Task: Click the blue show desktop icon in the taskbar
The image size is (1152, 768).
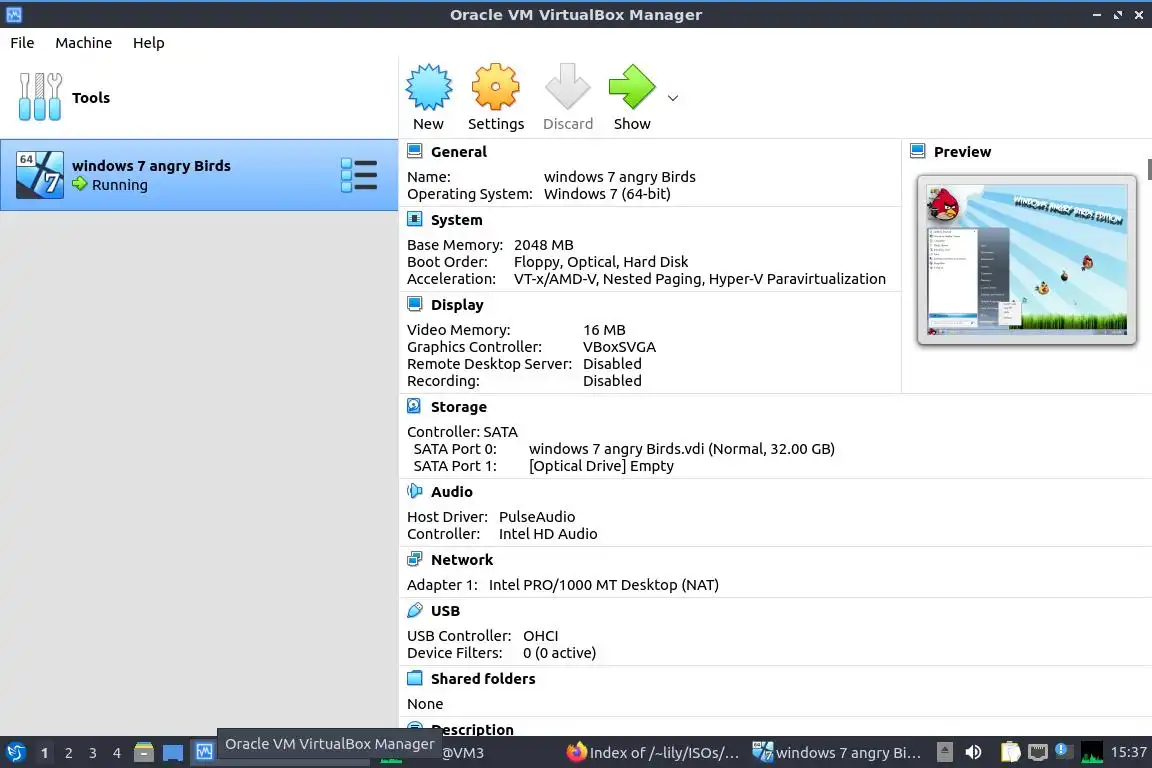Action: [173, 753]
